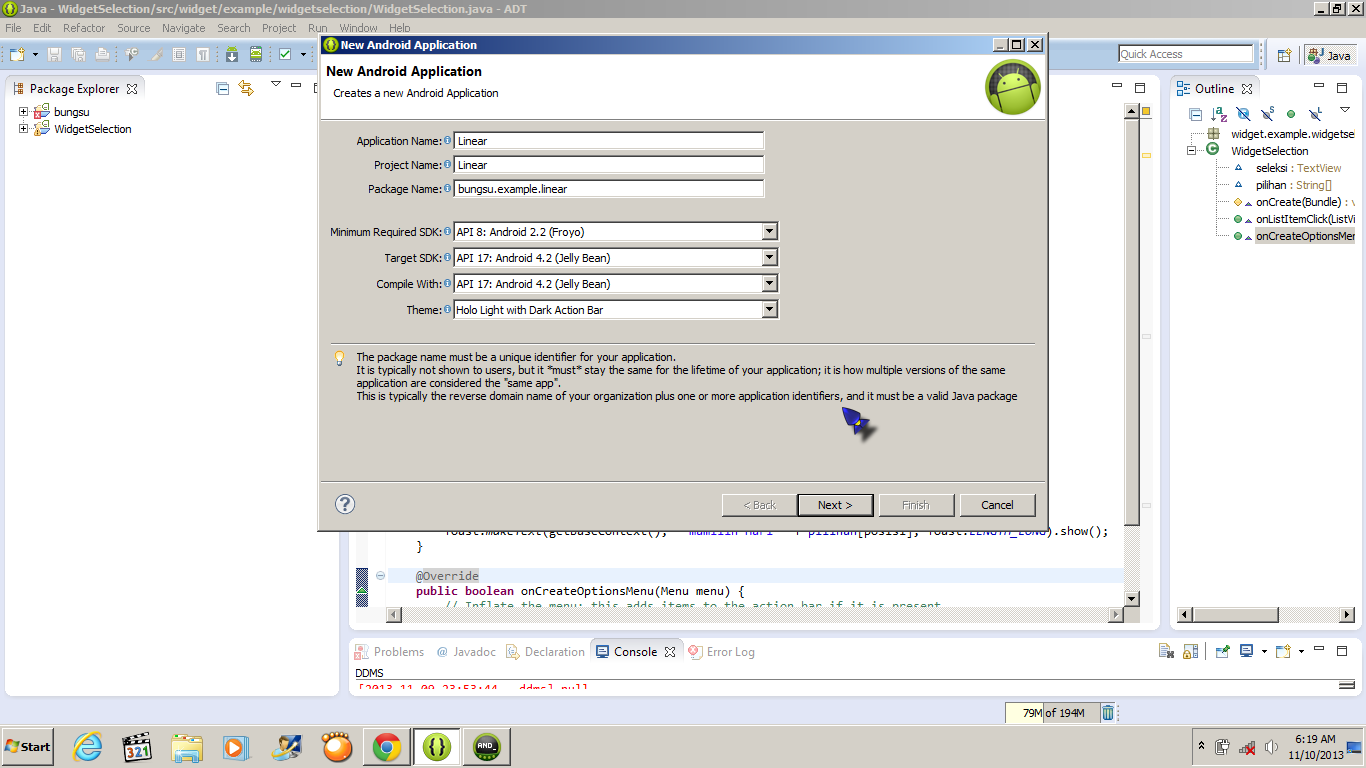Open the Package Explorer view menu triangle
The width and height of the screenshot is (1366, 768).
point(276,84)
